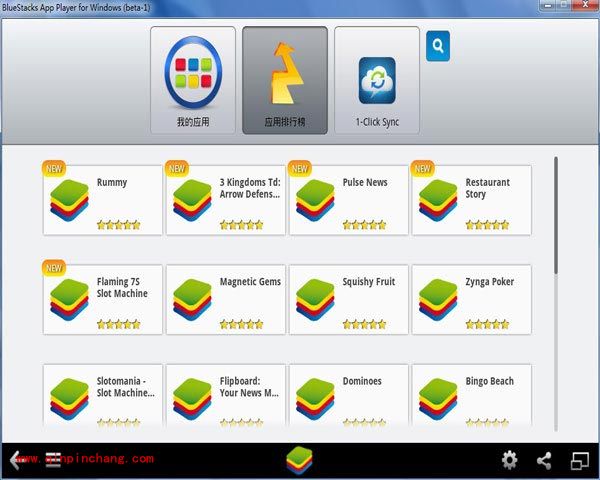
Task: Select the Pulse News title text
Action: click(365, 182)
